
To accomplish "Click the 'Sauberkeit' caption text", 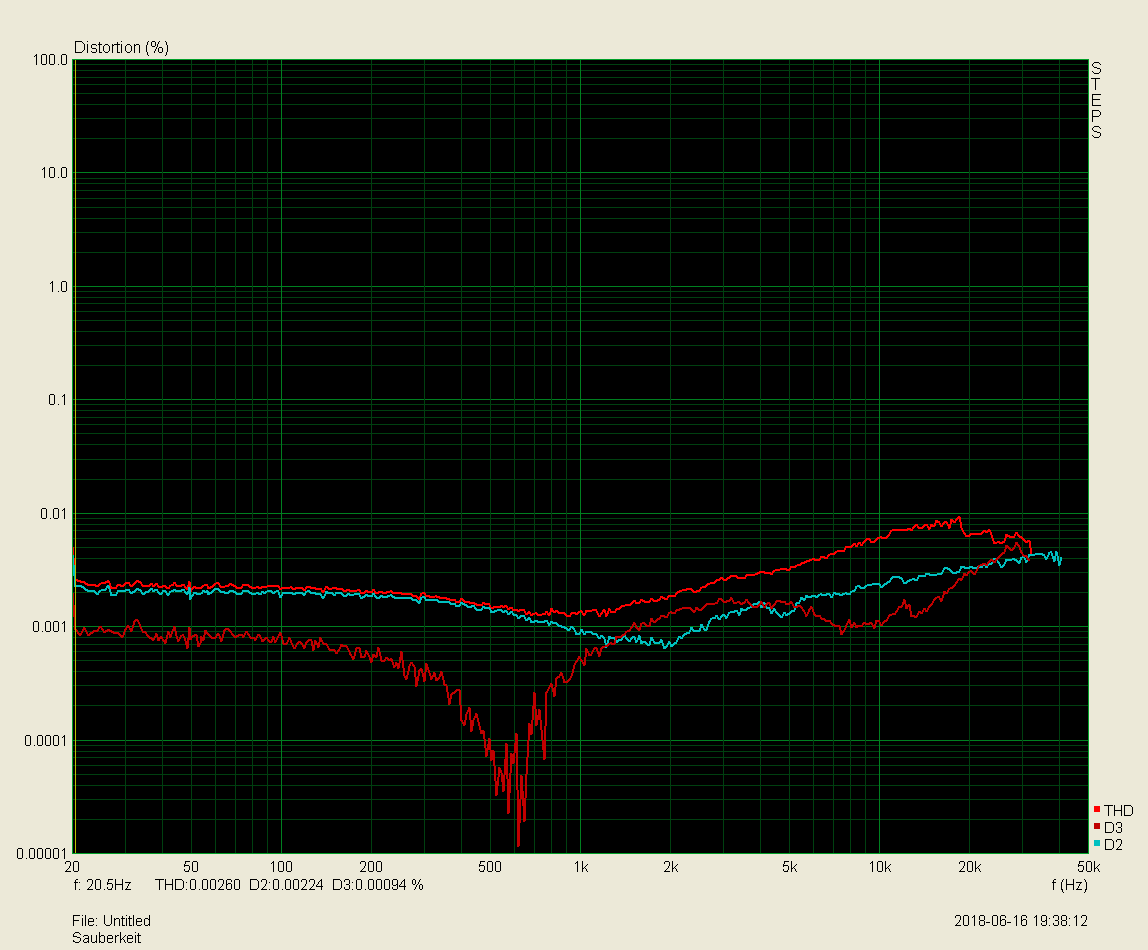I will click(106, 938).
